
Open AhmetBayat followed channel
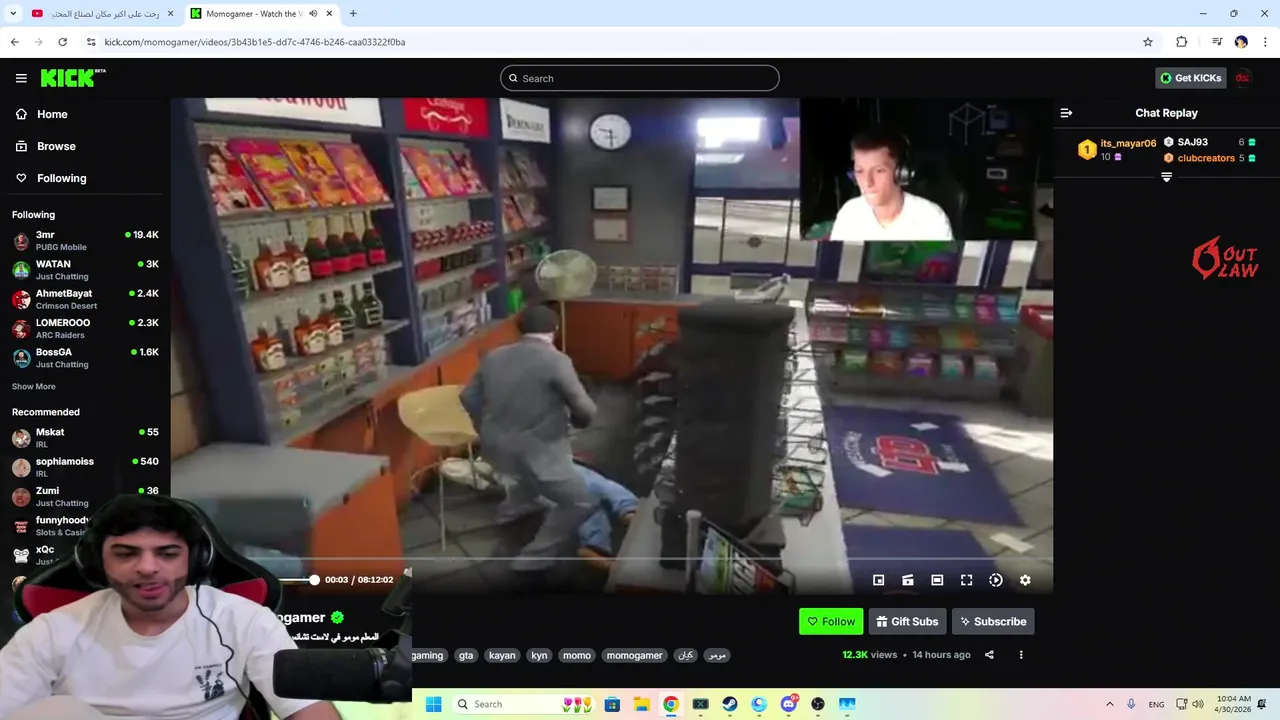85,299
